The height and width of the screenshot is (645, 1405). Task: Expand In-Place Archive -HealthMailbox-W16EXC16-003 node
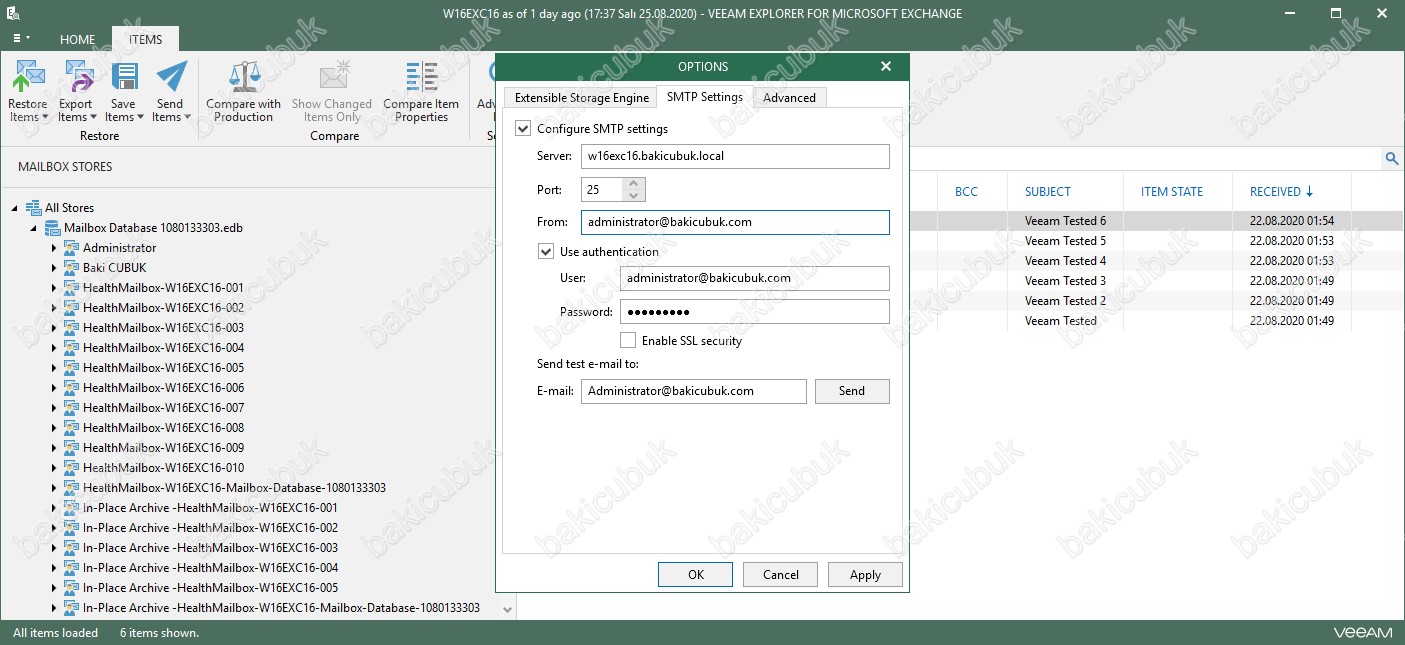(54, 548)
